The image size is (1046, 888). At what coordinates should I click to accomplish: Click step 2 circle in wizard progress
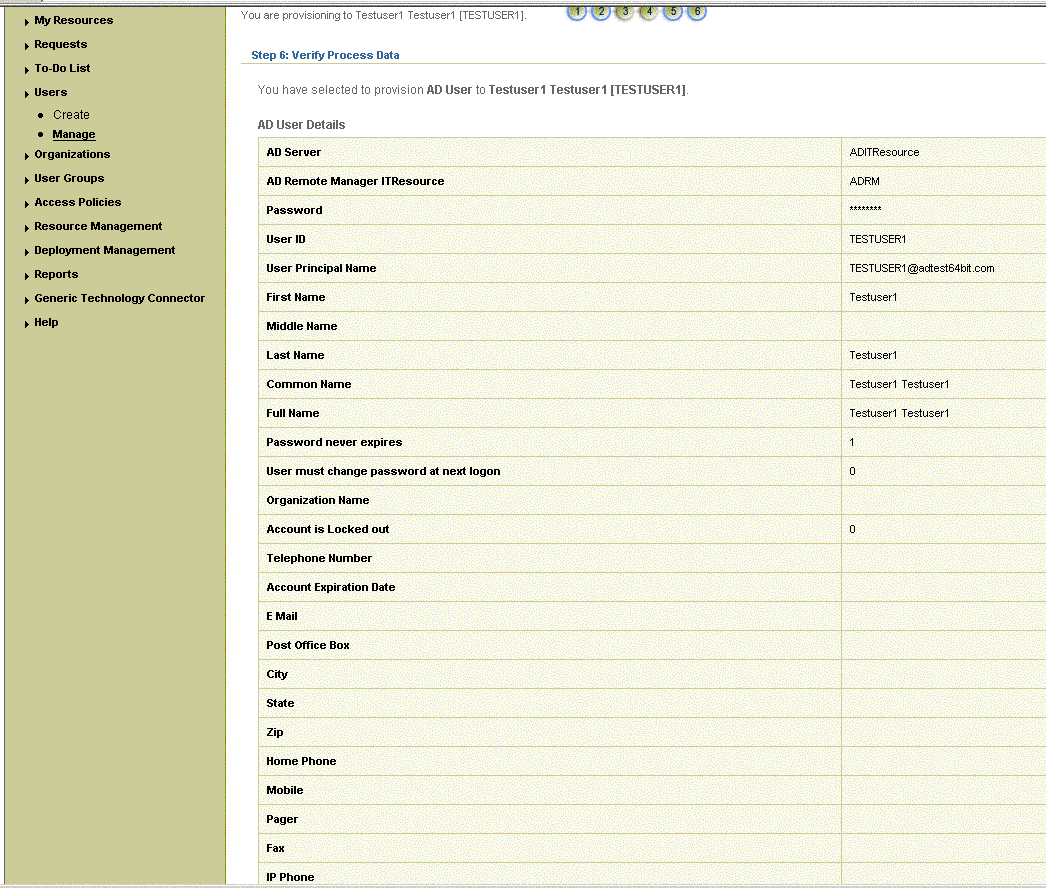click(x=601, y=11)
